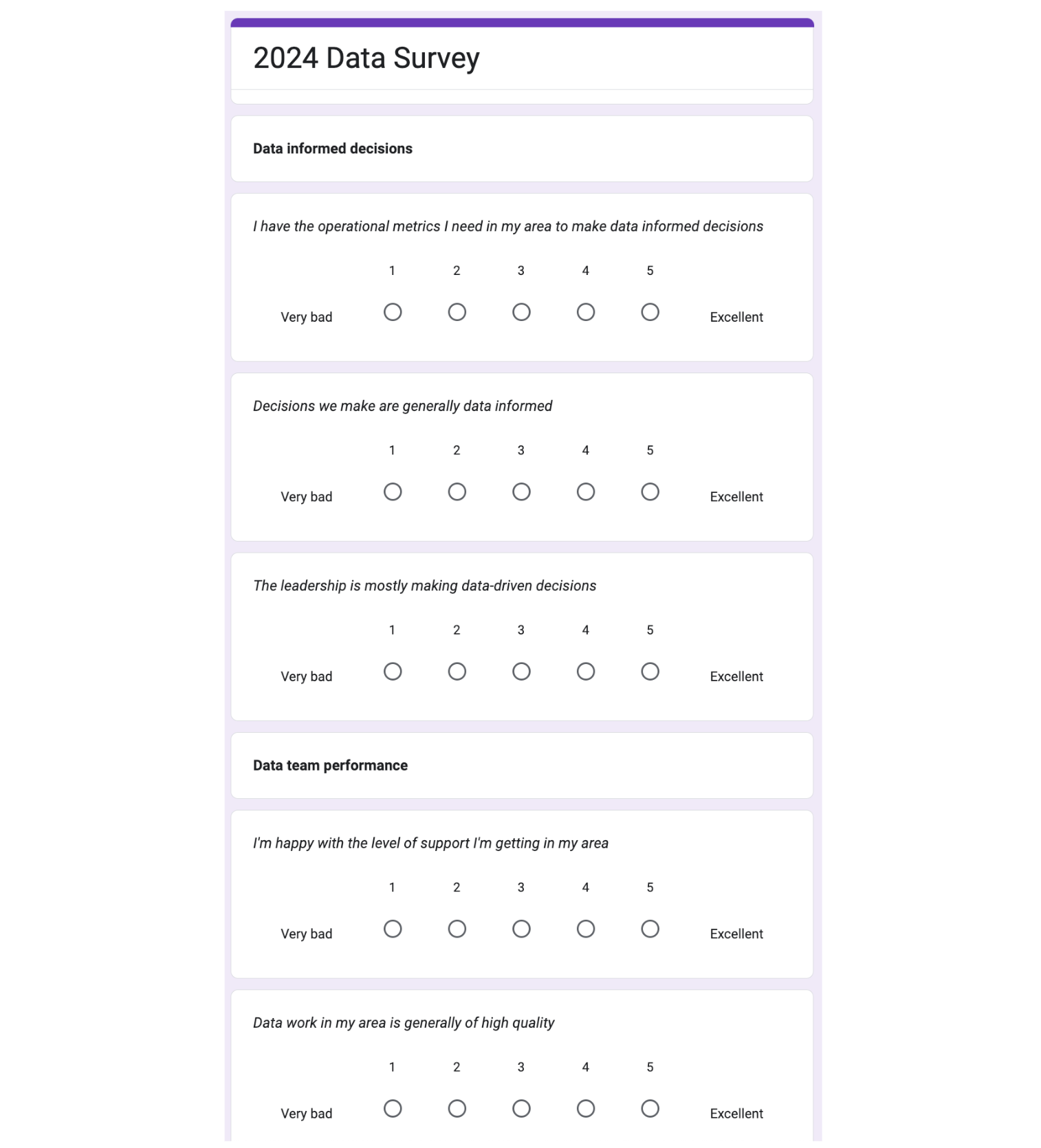The height and width of the screenshot is (1148, 1041).
Task: Select 2 for happy with level of support
Action: [457, 929]
